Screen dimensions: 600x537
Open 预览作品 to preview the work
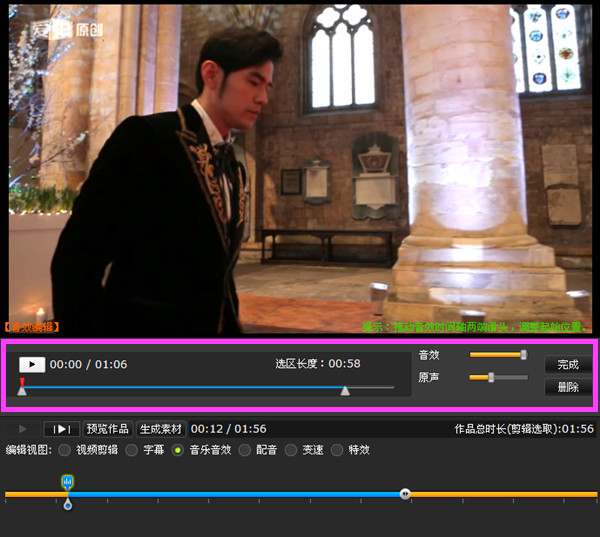pos(108,429)
